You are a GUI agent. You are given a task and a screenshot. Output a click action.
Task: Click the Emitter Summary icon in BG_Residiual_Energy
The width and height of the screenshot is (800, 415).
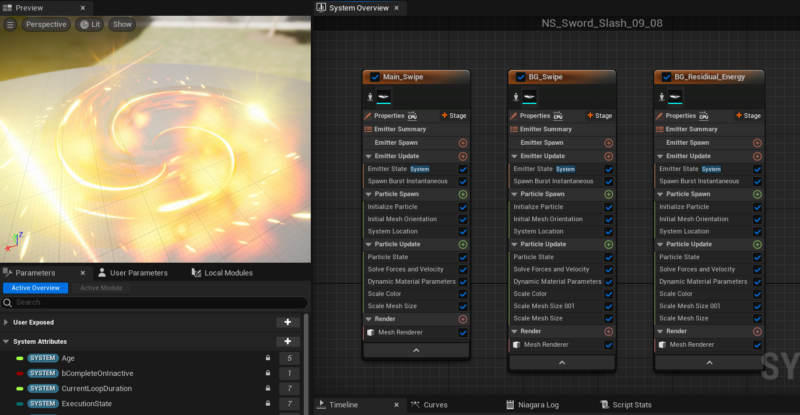(661, 129)
